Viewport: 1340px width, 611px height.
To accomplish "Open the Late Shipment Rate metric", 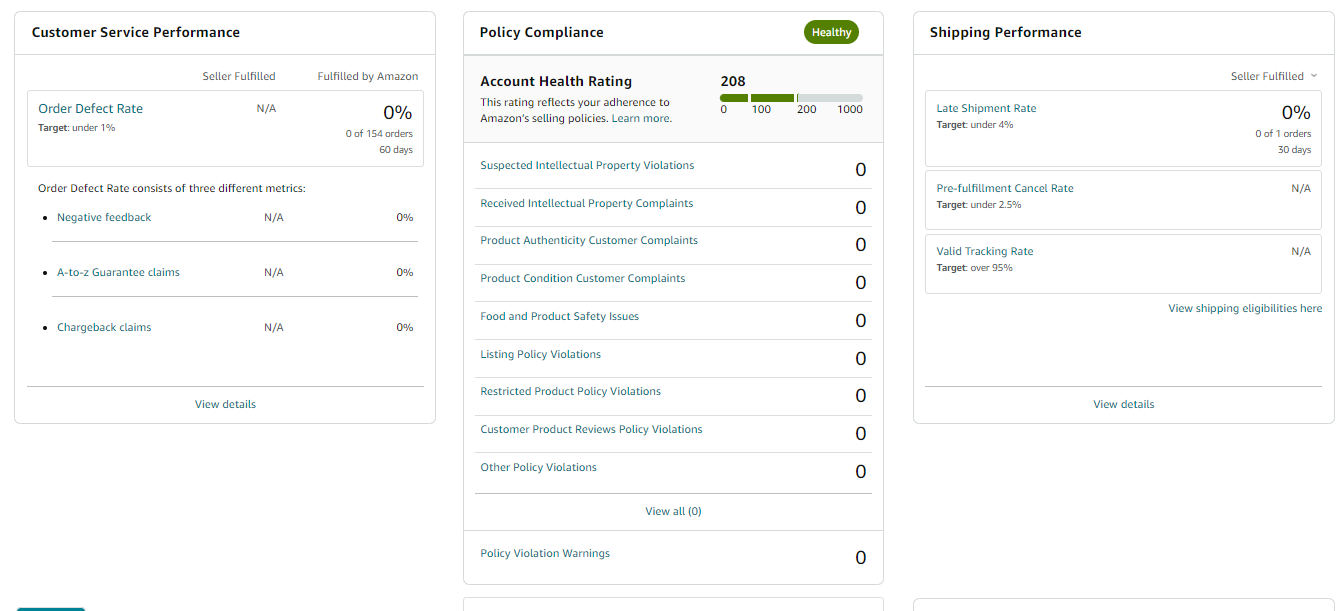I will (x=986, y=108).
